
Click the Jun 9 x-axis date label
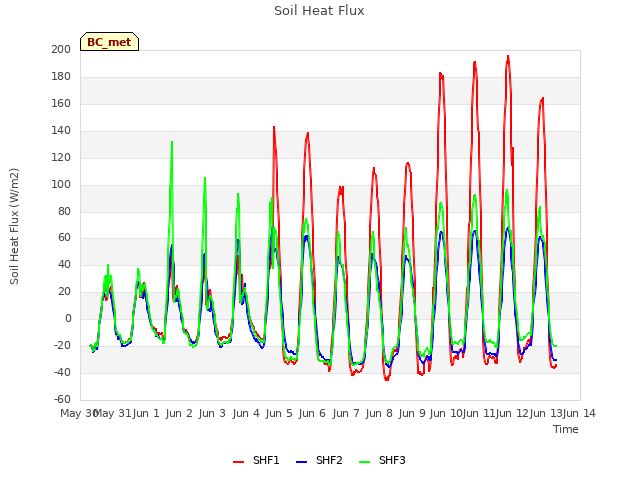412,413
